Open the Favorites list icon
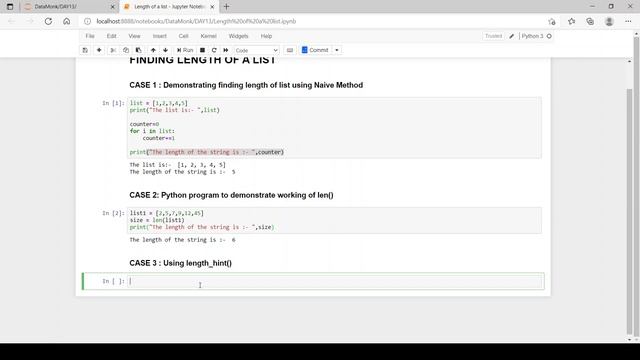Viewport: 640px width, 360px height. [571, 21]
